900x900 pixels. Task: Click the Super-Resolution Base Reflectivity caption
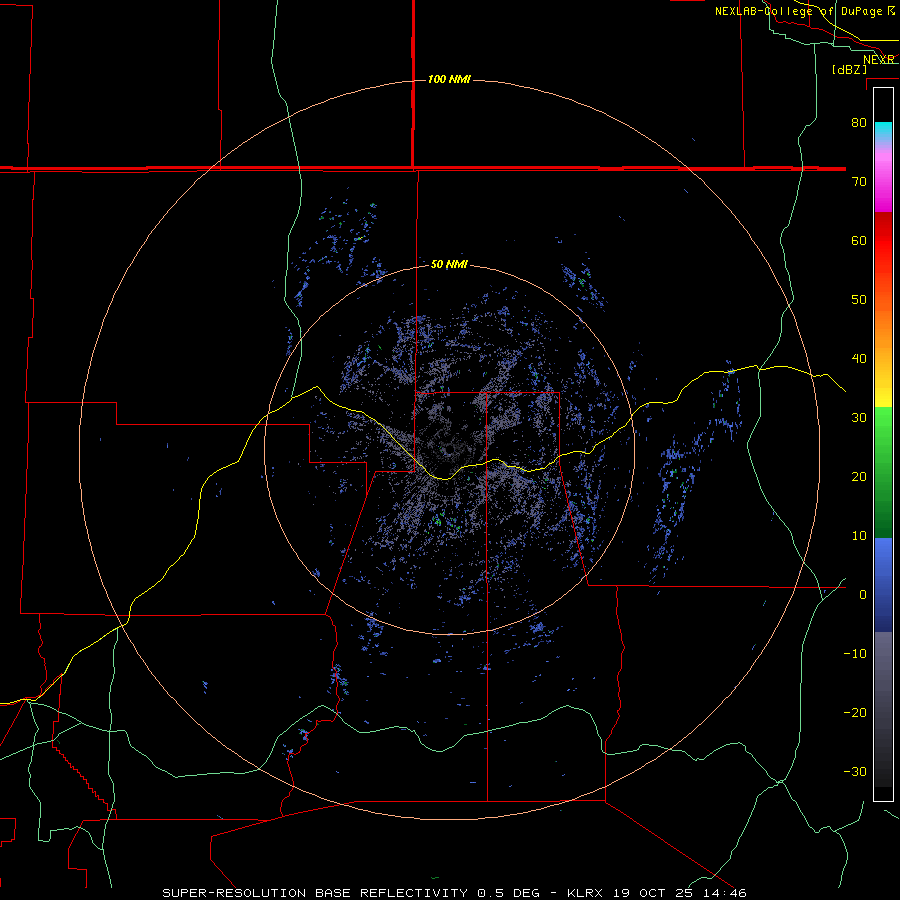tap(454, 893)
